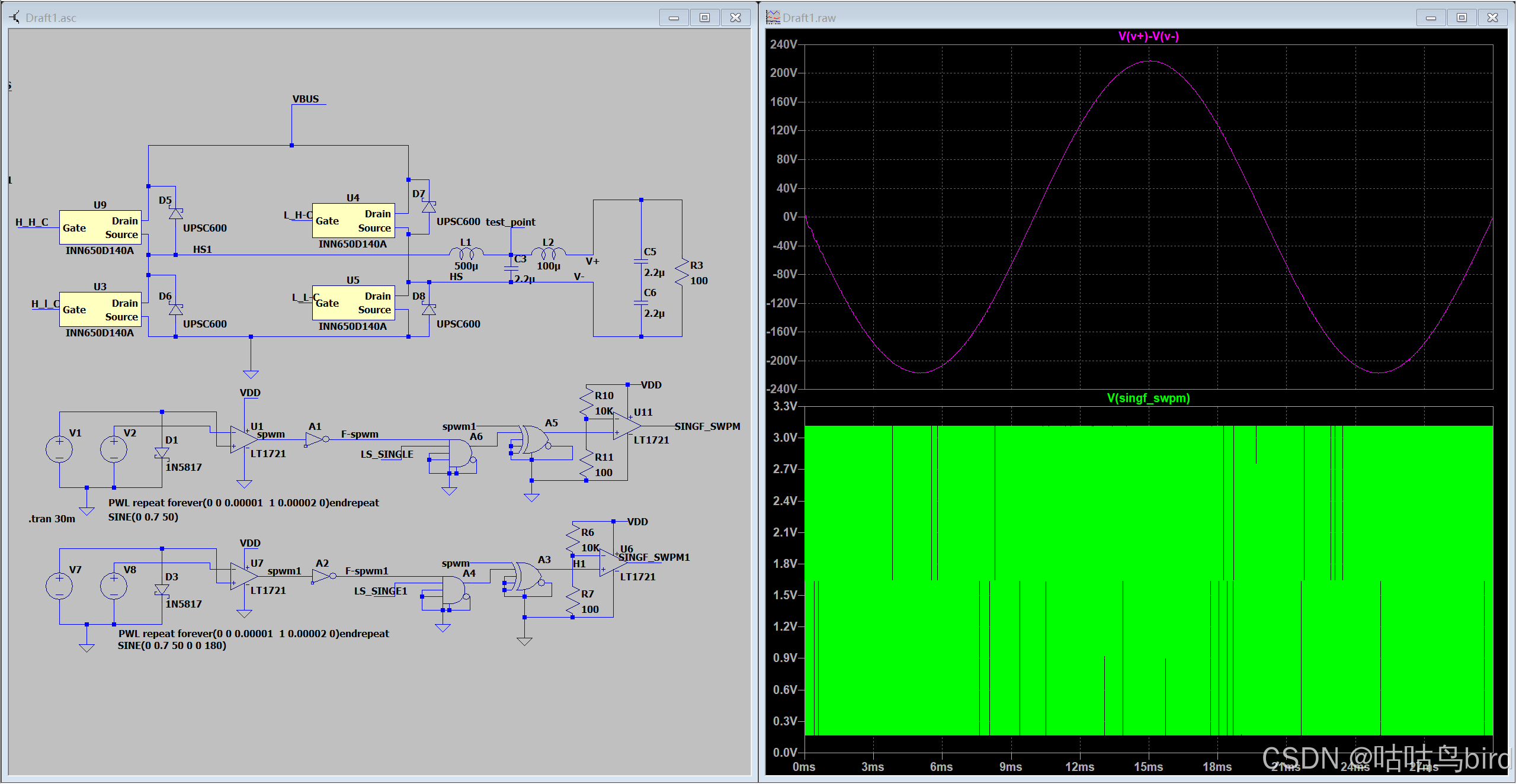1516x784 pixels.
Task: Select the D5 UPSC600 diode symbol
Action: pyautogui.click(x=175, y=213)
